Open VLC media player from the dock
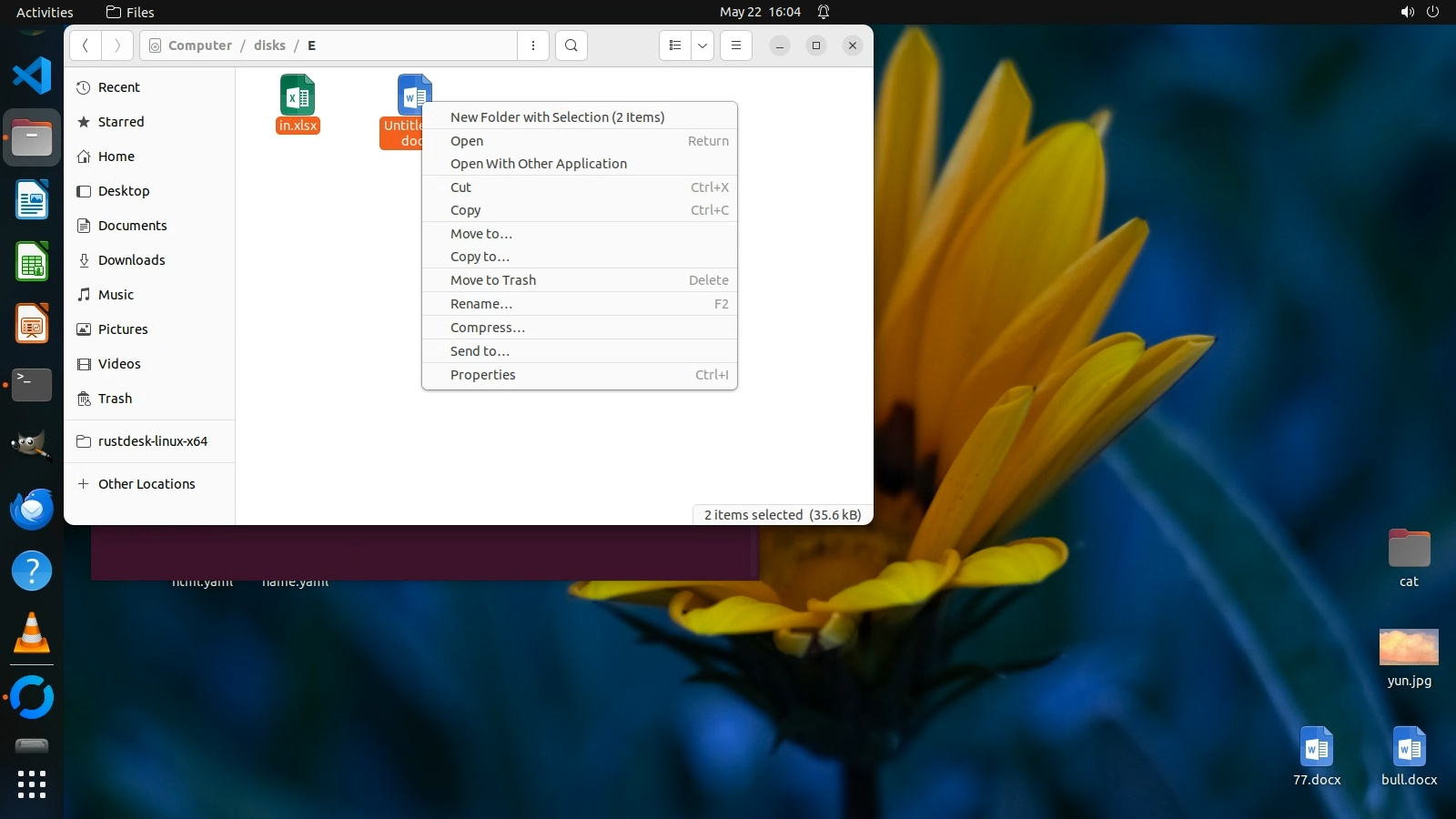 click(x=32, y=632)
